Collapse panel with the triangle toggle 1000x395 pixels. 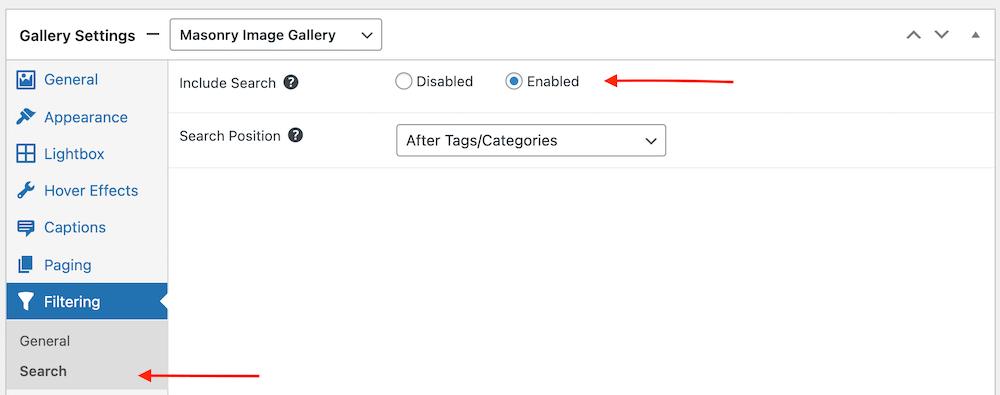tap(975, 35)
